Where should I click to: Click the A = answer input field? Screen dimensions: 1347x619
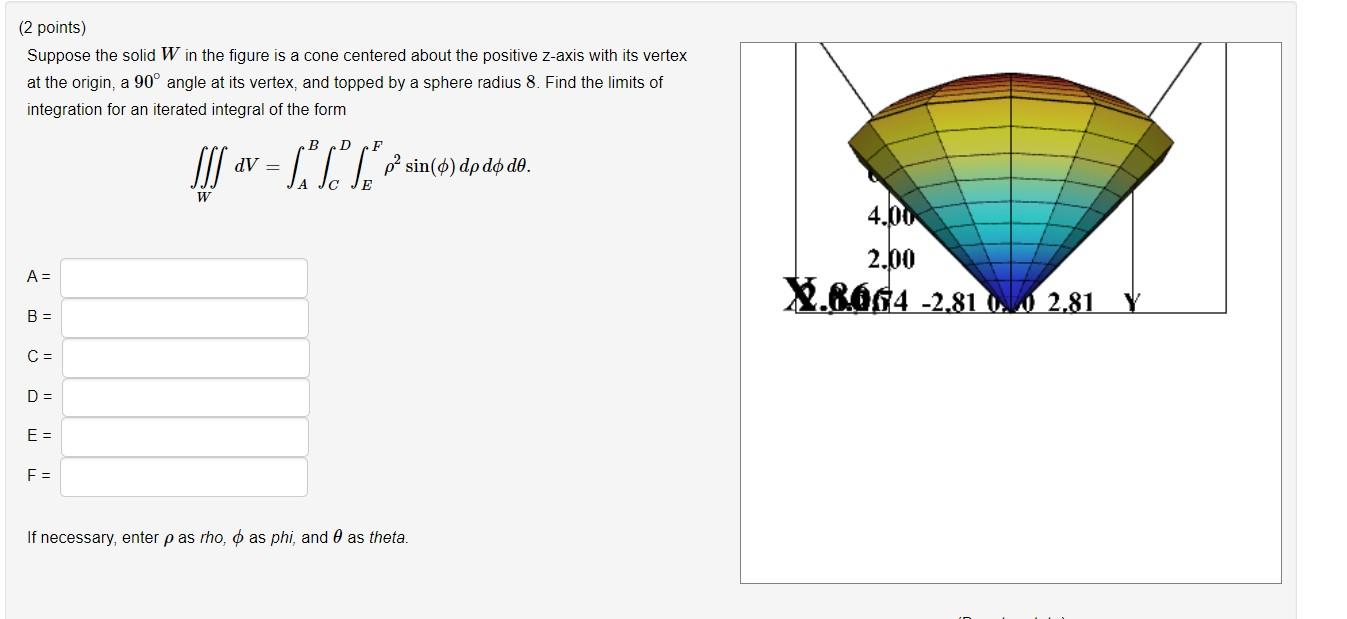click(184, 278)
